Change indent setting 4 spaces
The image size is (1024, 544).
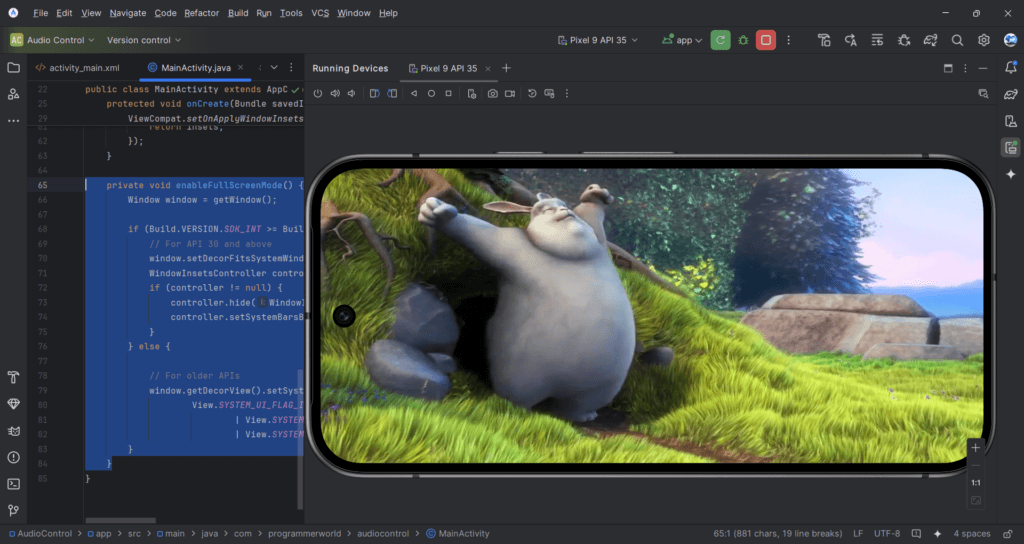(972, 534)
